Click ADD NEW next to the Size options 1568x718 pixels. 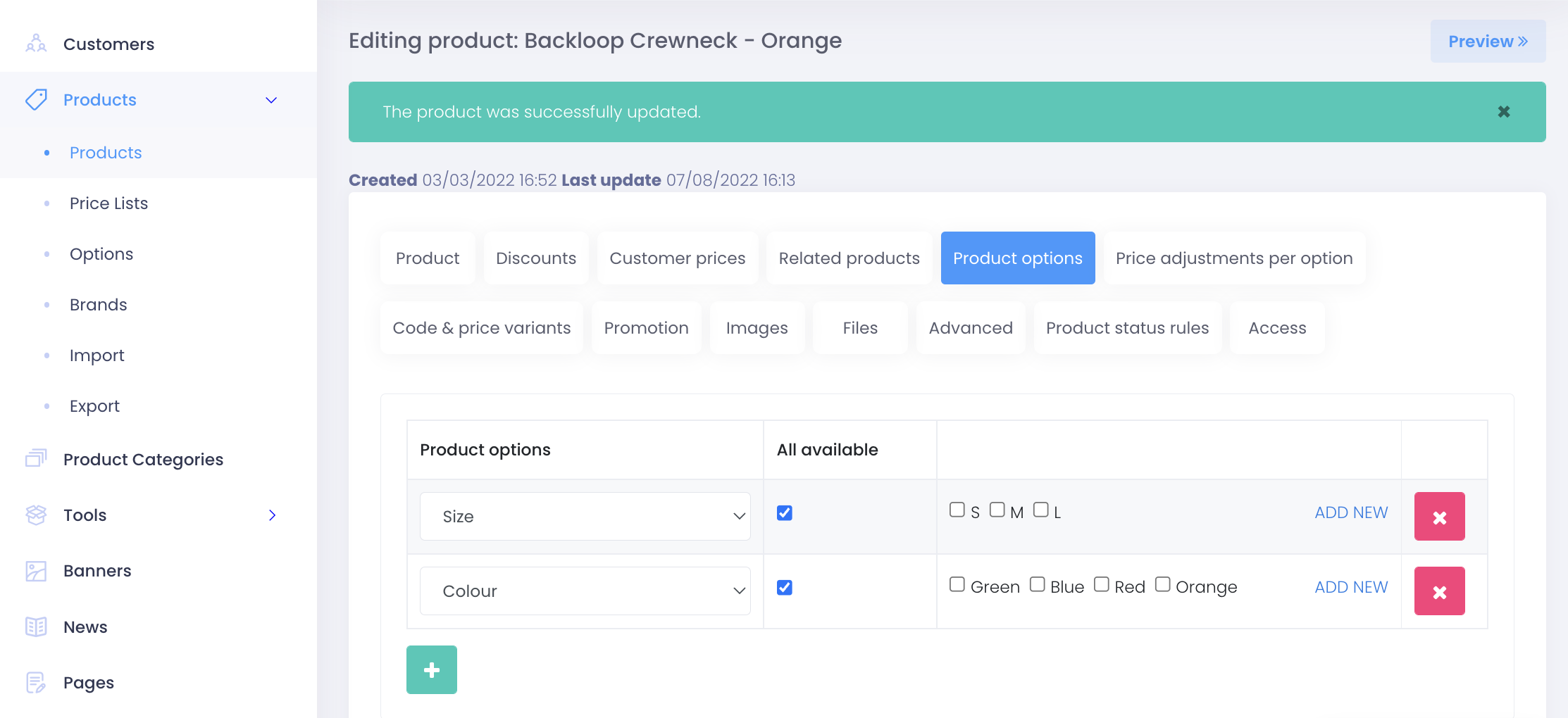1351,512
